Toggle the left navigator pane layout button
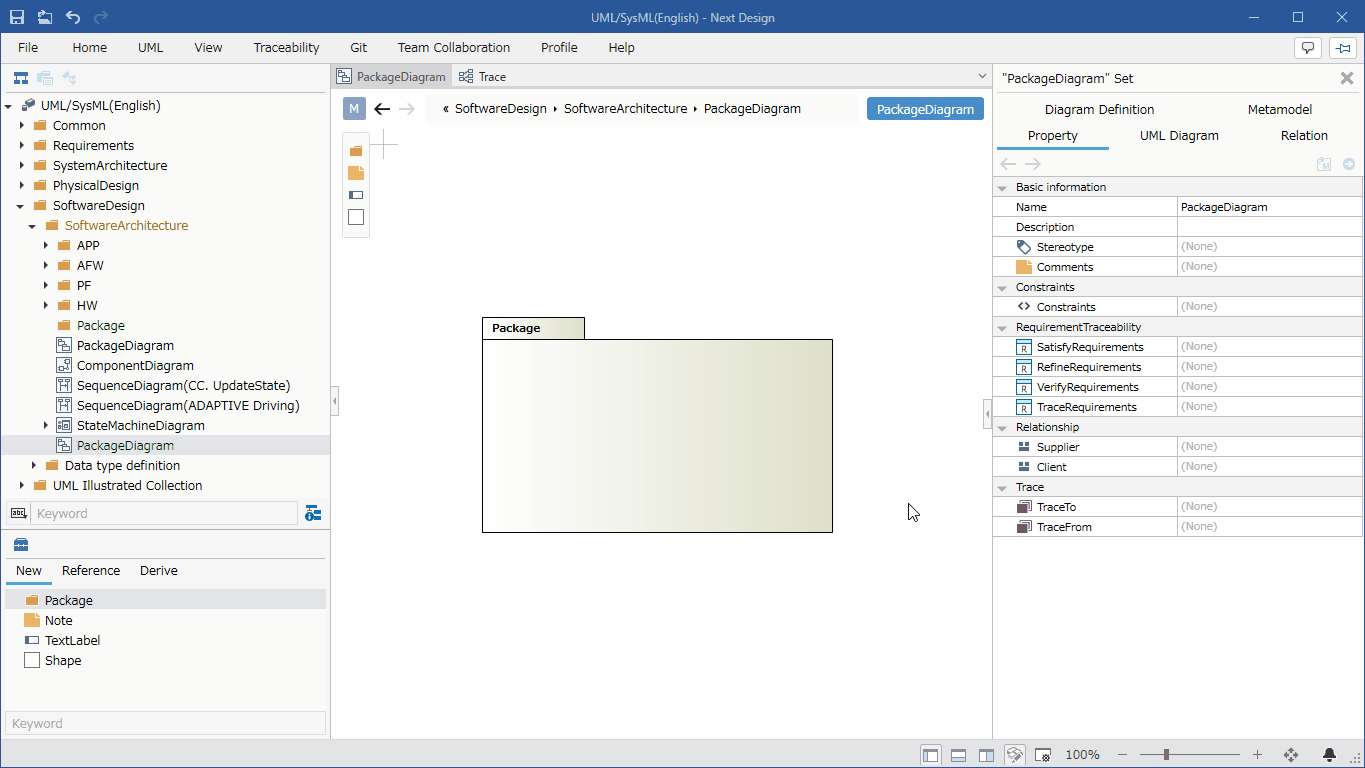Screen dimensions: 1365x768 coord(930,755)
